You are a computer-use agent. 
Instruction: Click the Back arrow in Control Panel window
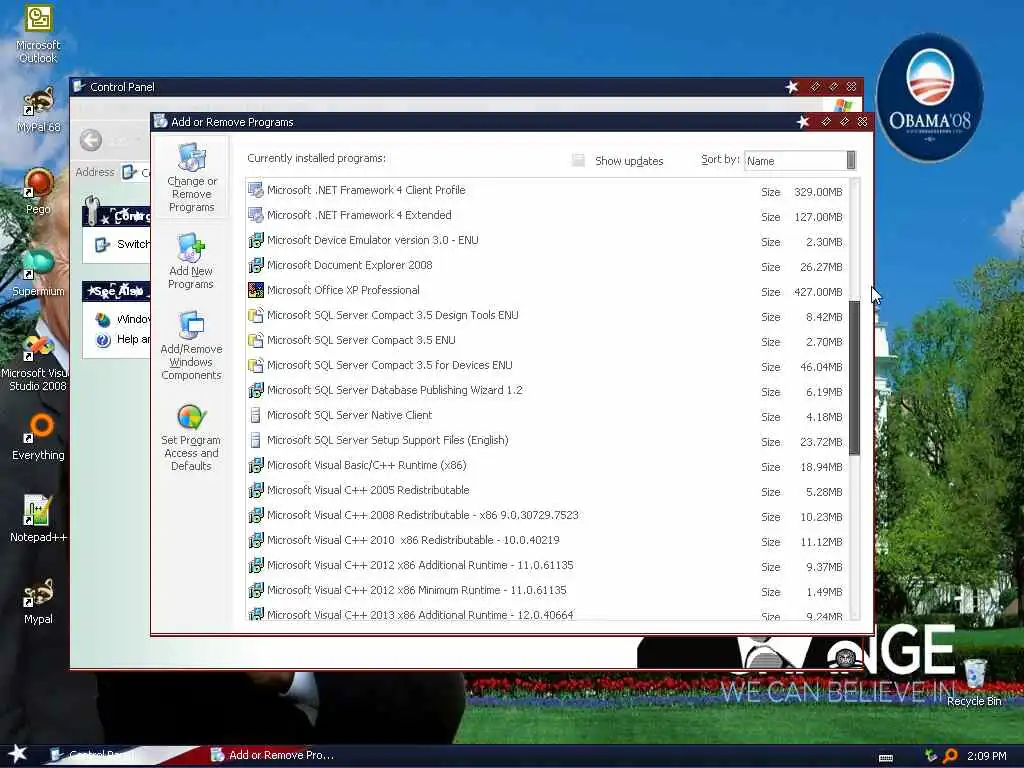(x=91, y=140)
